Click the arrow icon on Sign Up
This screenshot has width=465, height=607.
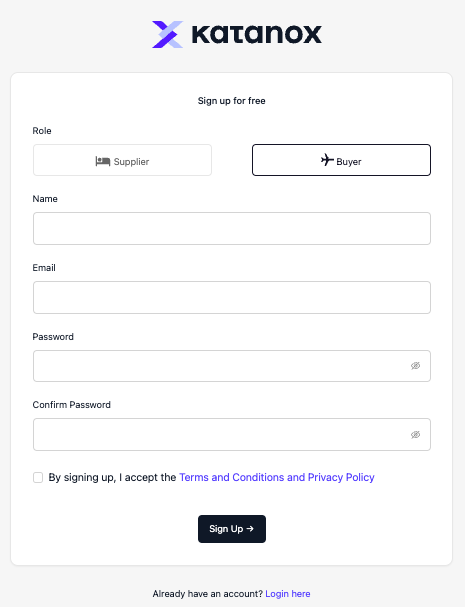[250, 528]
